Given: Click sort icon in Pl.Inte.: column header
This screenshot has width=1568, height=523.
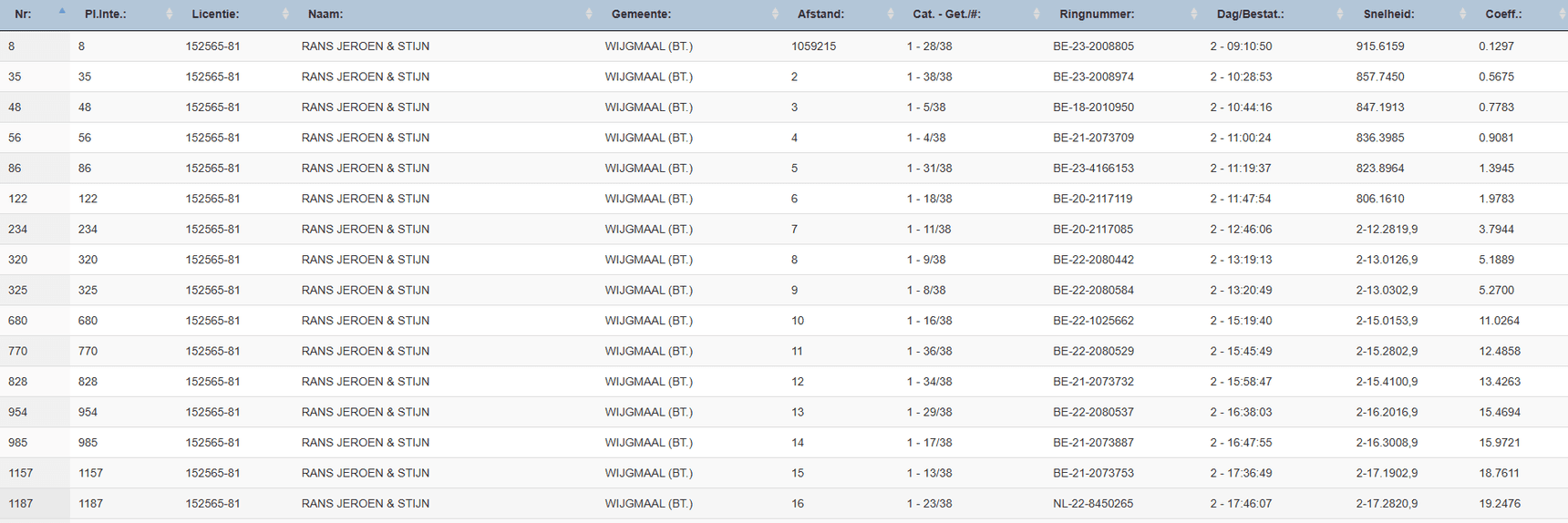Looking at the screenshot, I should click(x=170, y=14).
